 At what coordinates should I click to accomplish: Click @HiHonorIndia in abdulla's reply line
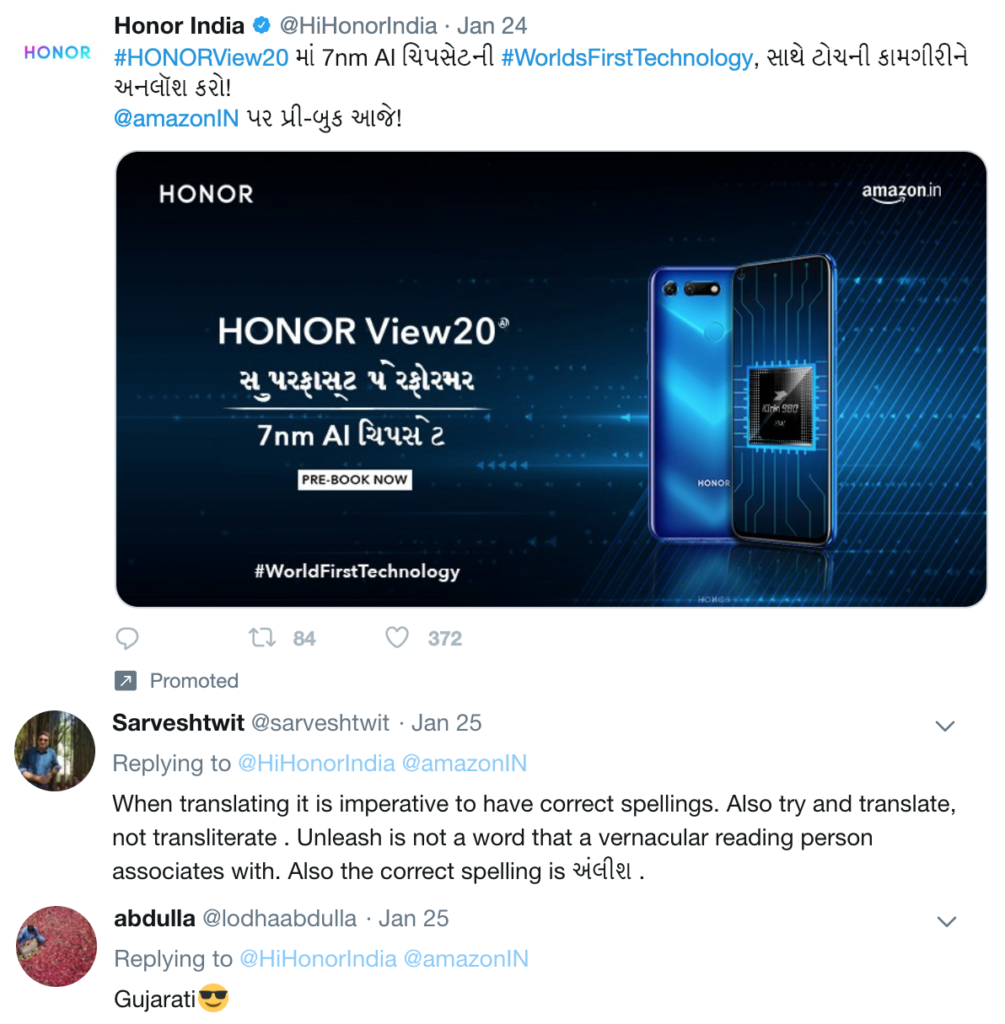pos(316,959)
